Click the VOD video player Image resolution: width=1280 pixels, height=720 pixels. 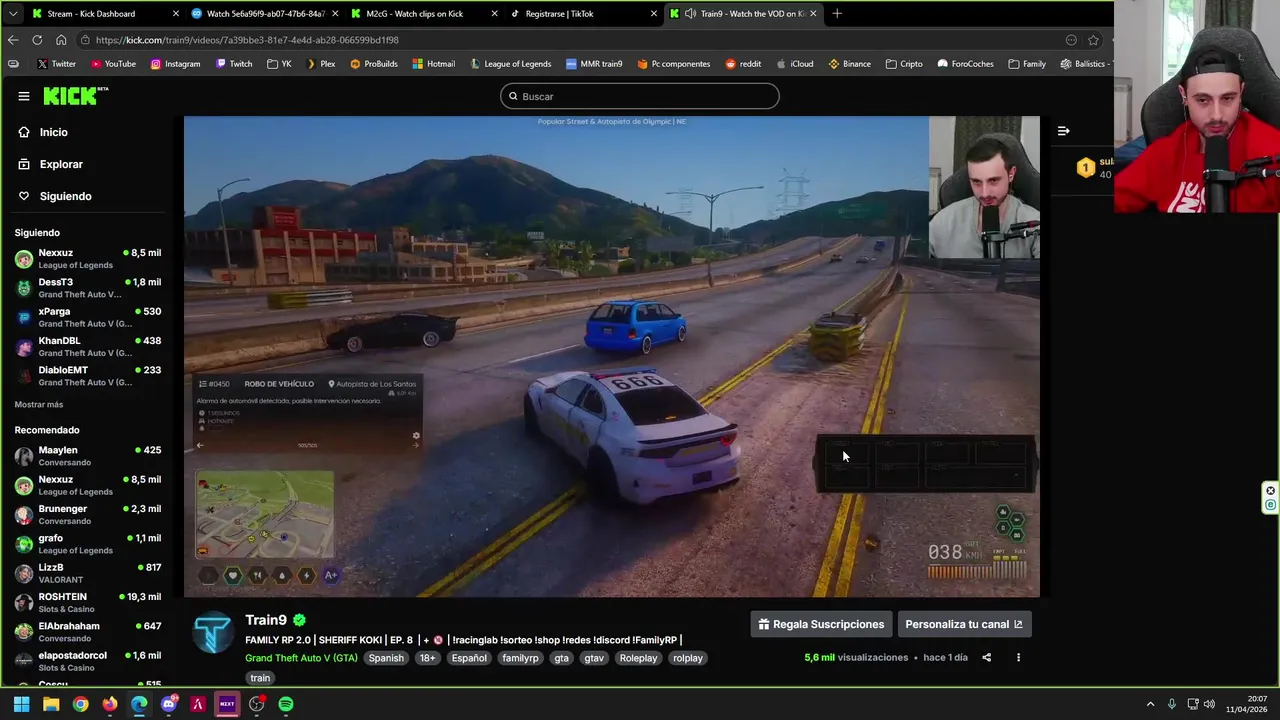611,356
